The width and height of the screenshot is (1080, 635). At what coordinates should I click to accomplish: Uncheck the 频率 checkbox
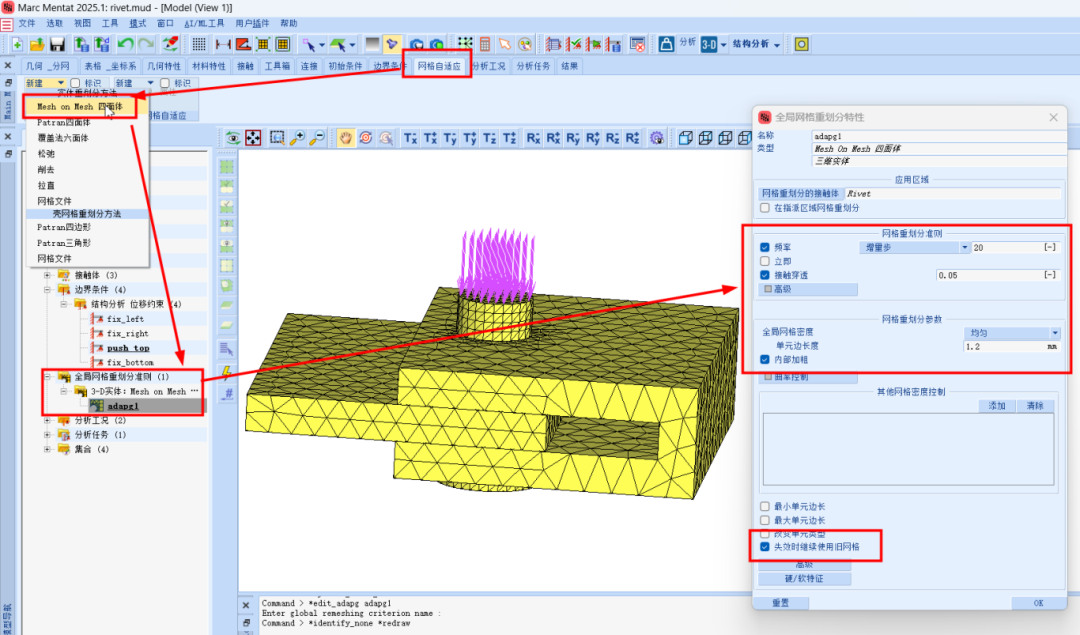click(x=765, y=247)
